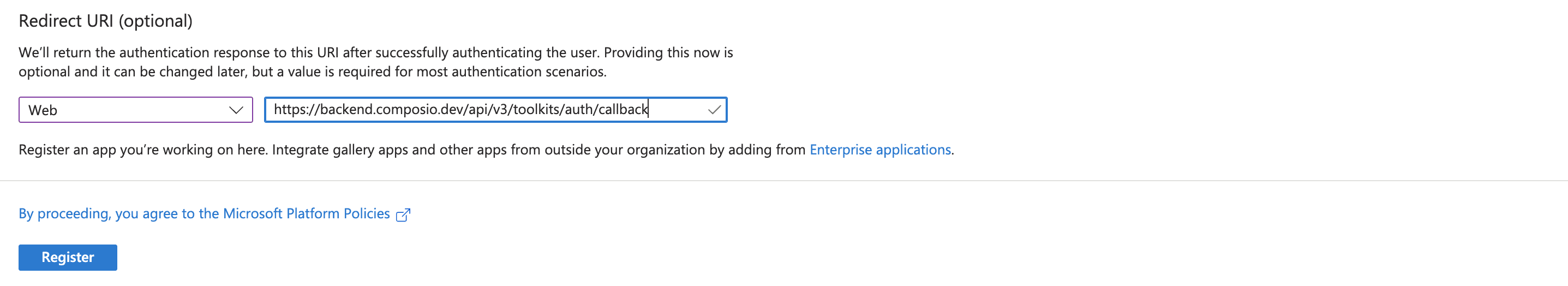Open the external link icon beside Platform Policies
1568x286 pixels.
point(403,215)
